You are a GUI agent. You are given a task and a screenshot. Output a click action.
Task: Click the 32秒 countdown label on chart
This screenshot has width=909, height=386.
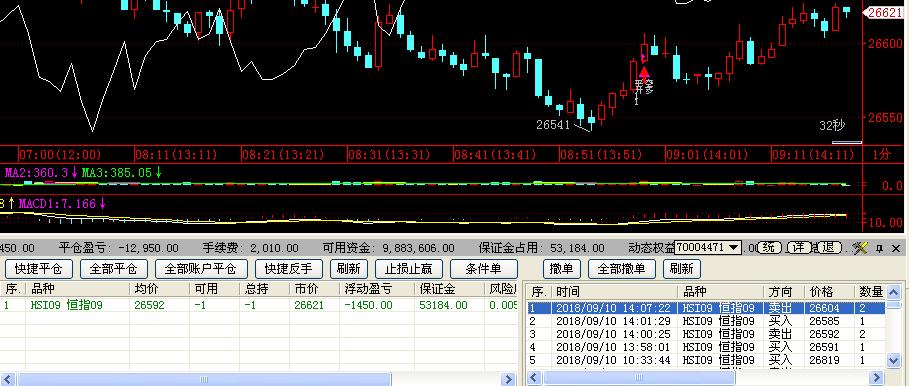click(832, 125)
